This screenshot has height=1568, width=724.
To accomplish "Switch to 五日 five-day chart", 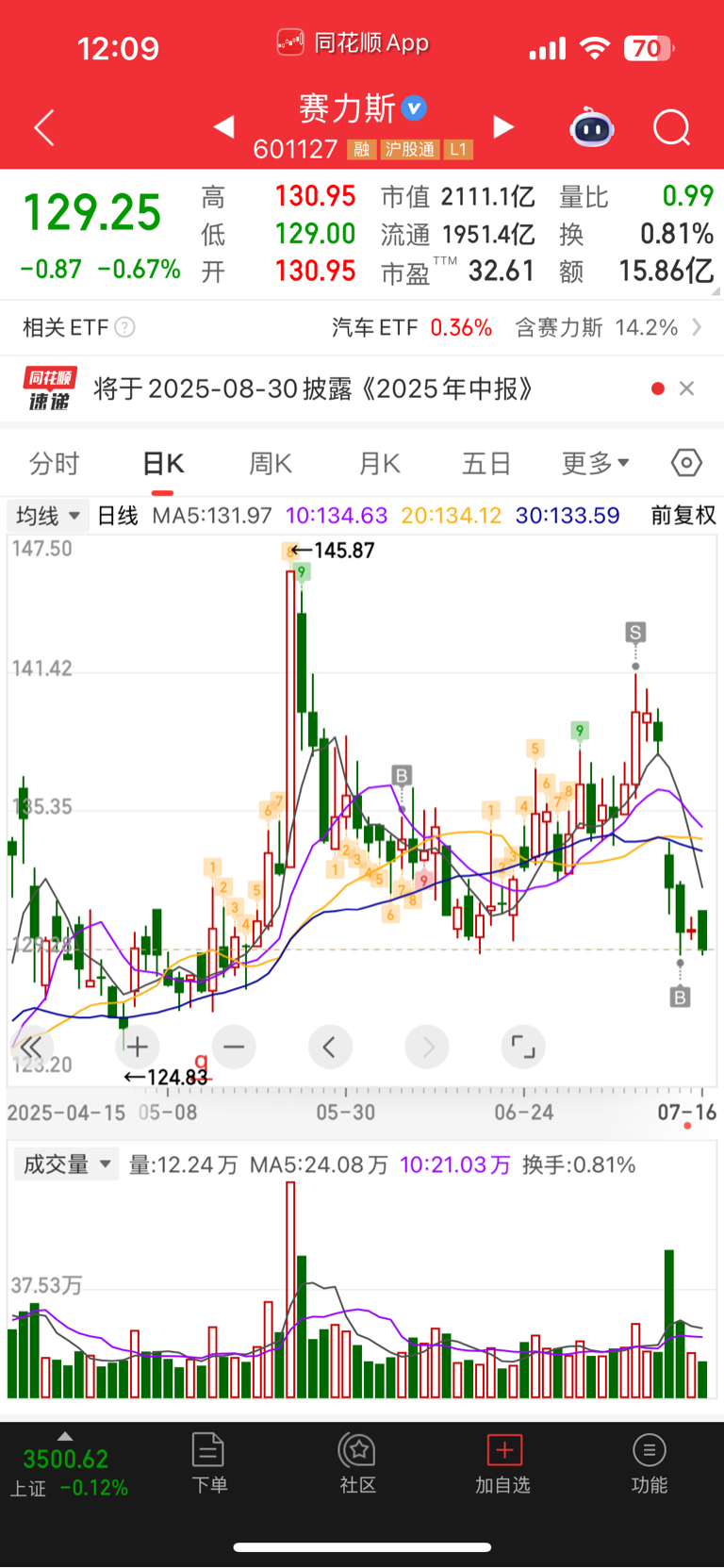I will coord(486,463).
